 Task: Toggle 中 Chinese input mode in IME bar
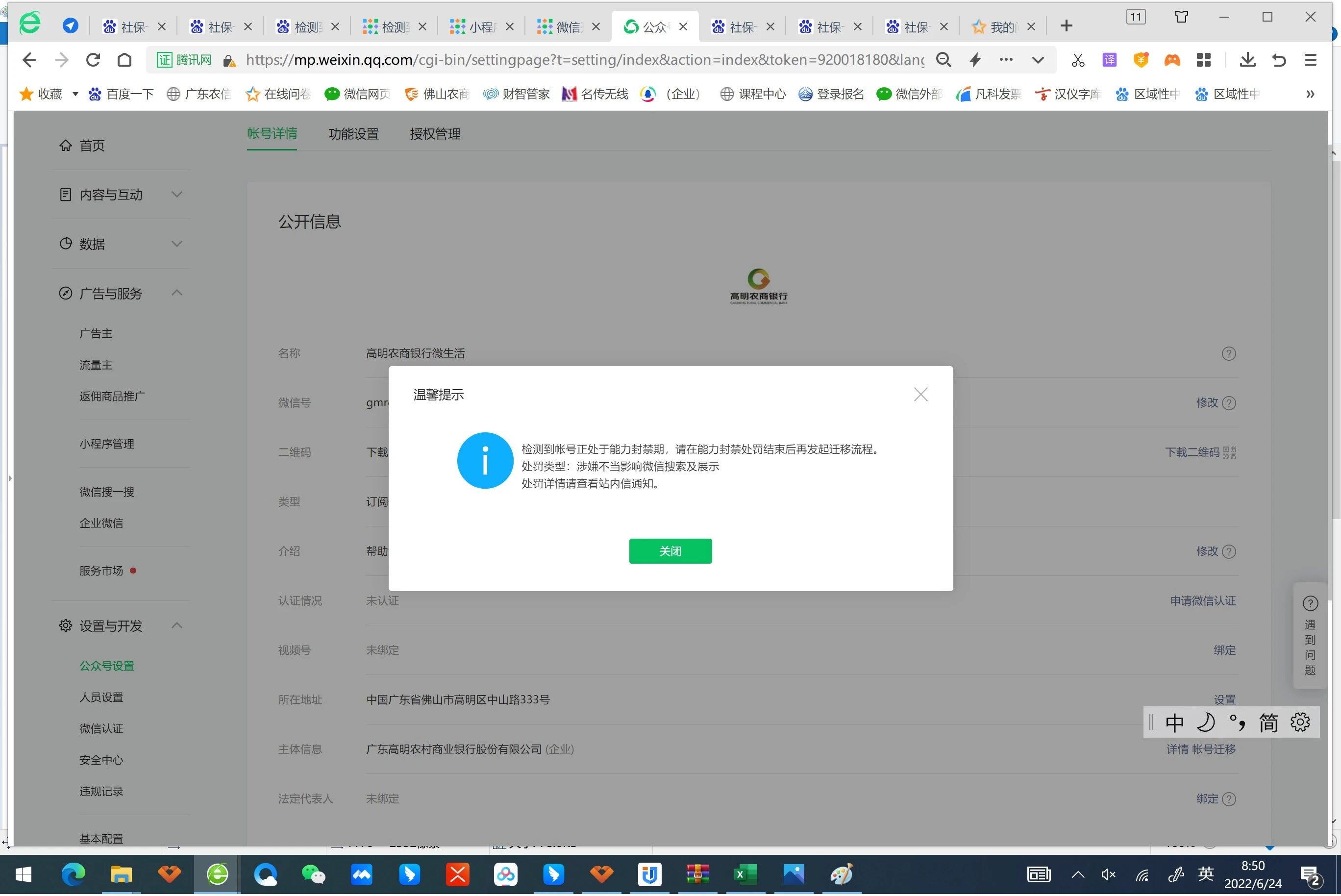click(1174, 723)
